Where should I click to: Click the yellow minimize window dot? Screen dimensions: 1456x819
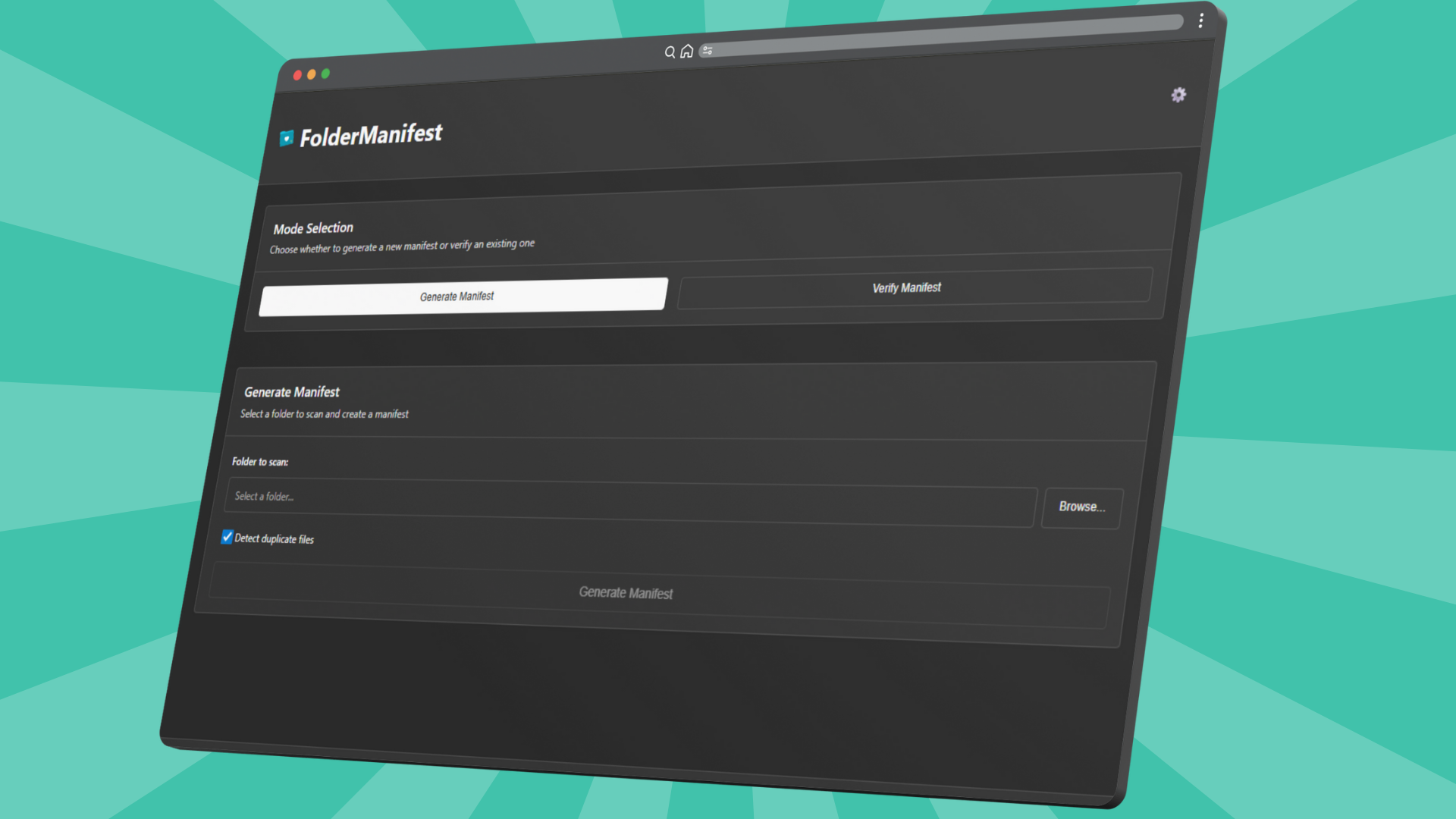[x=312, y=74]
